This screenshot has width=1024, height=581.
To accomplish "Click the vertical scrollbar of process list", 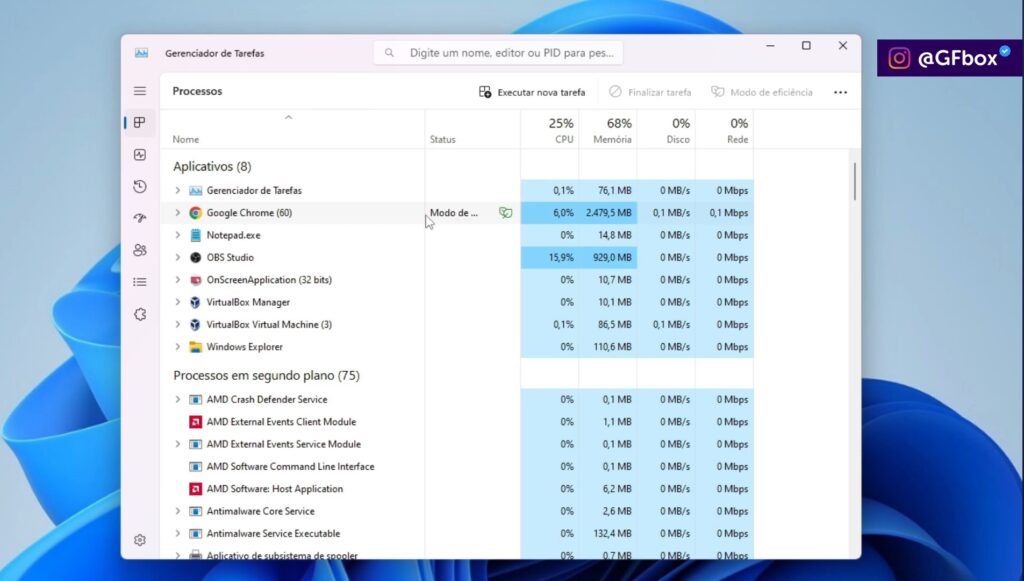I will point(854,181).
